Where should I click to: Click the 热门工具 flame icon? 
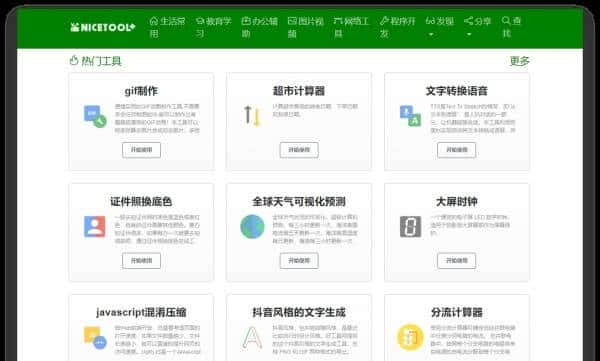(74, 60)
